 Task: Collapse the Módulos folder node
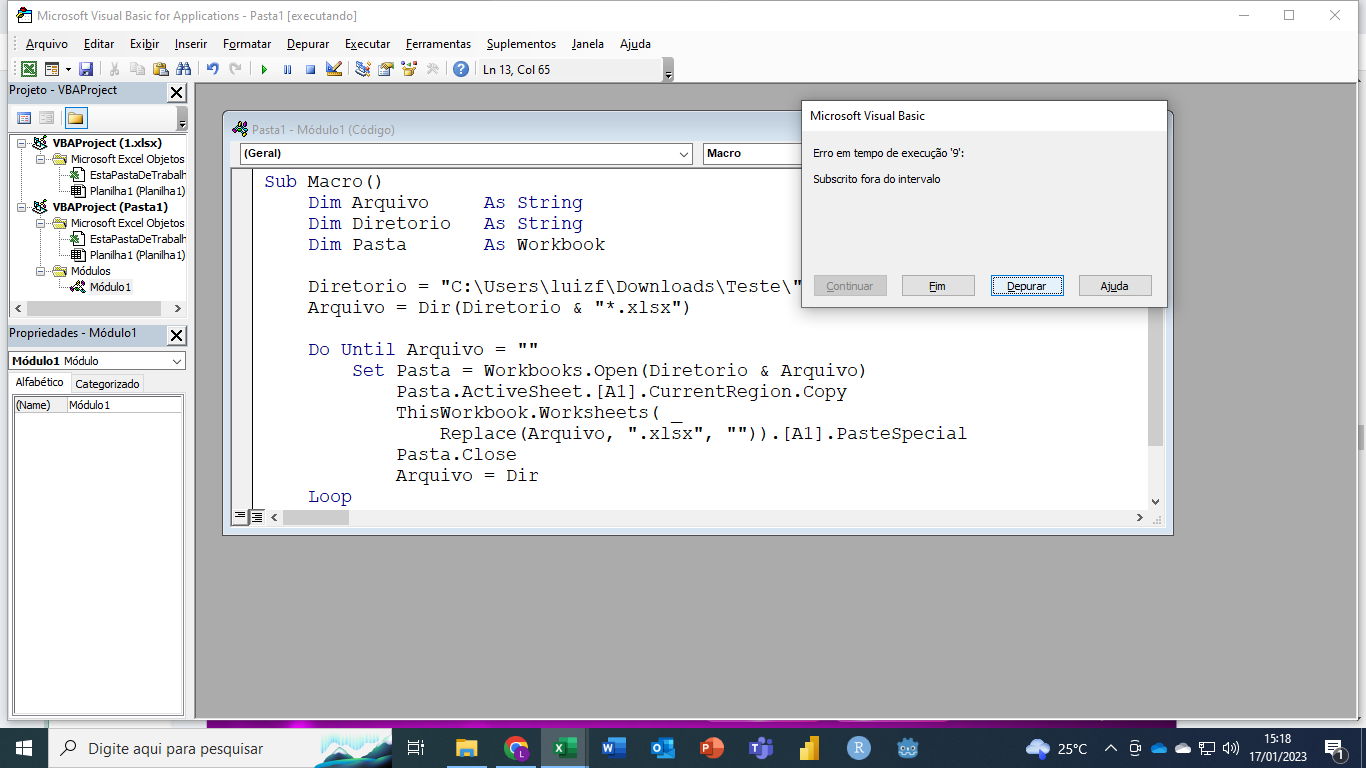pyautogui.click(x=41, y=271)
